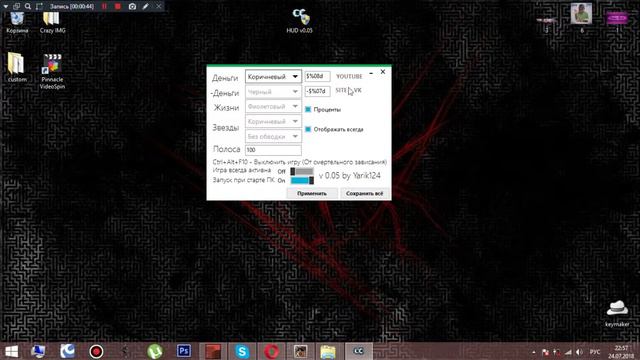Switch on the Игра всегда активна toggle
640x360 pixels.
click(302, 171)
